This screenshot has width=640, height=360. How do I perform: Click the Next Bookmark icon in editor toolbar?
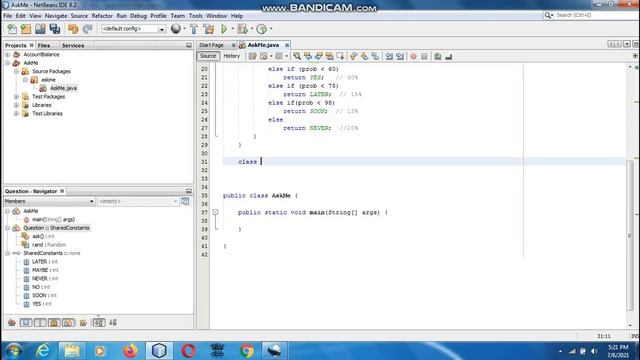pyautogui.click(x=364, y=56)
